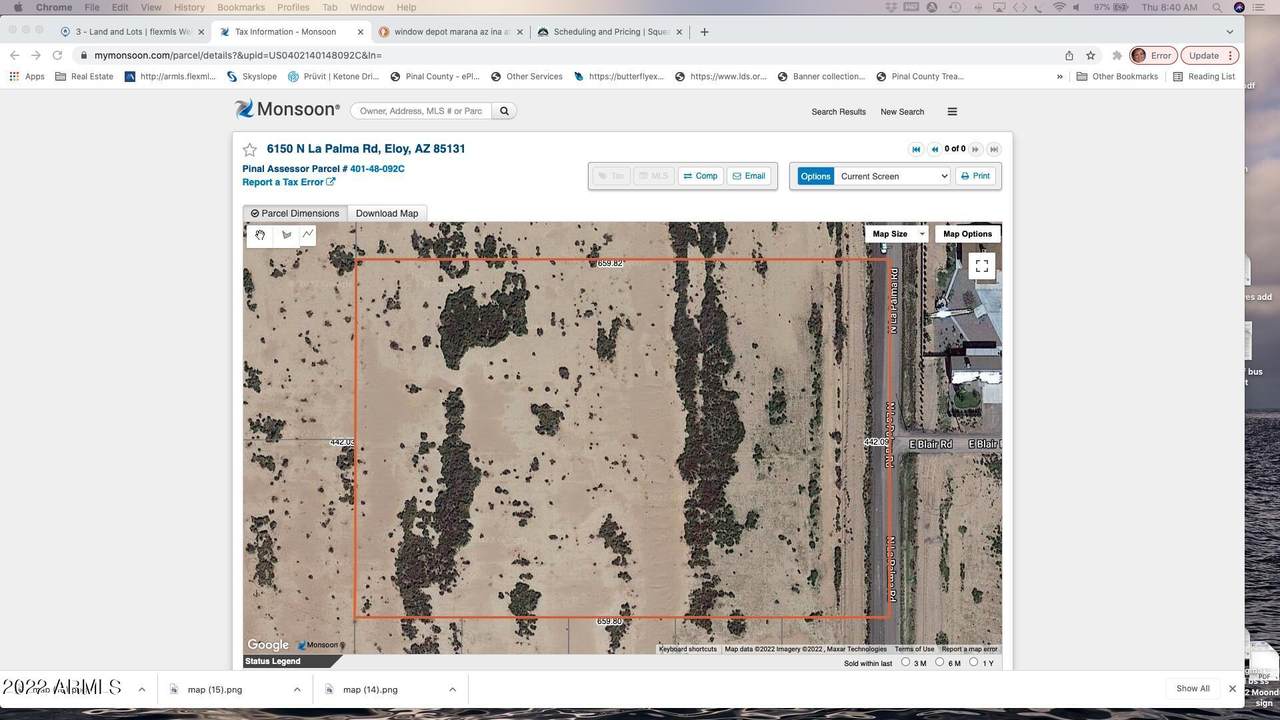Show hidden bookmarks overflow chevron

(1060, 76)
